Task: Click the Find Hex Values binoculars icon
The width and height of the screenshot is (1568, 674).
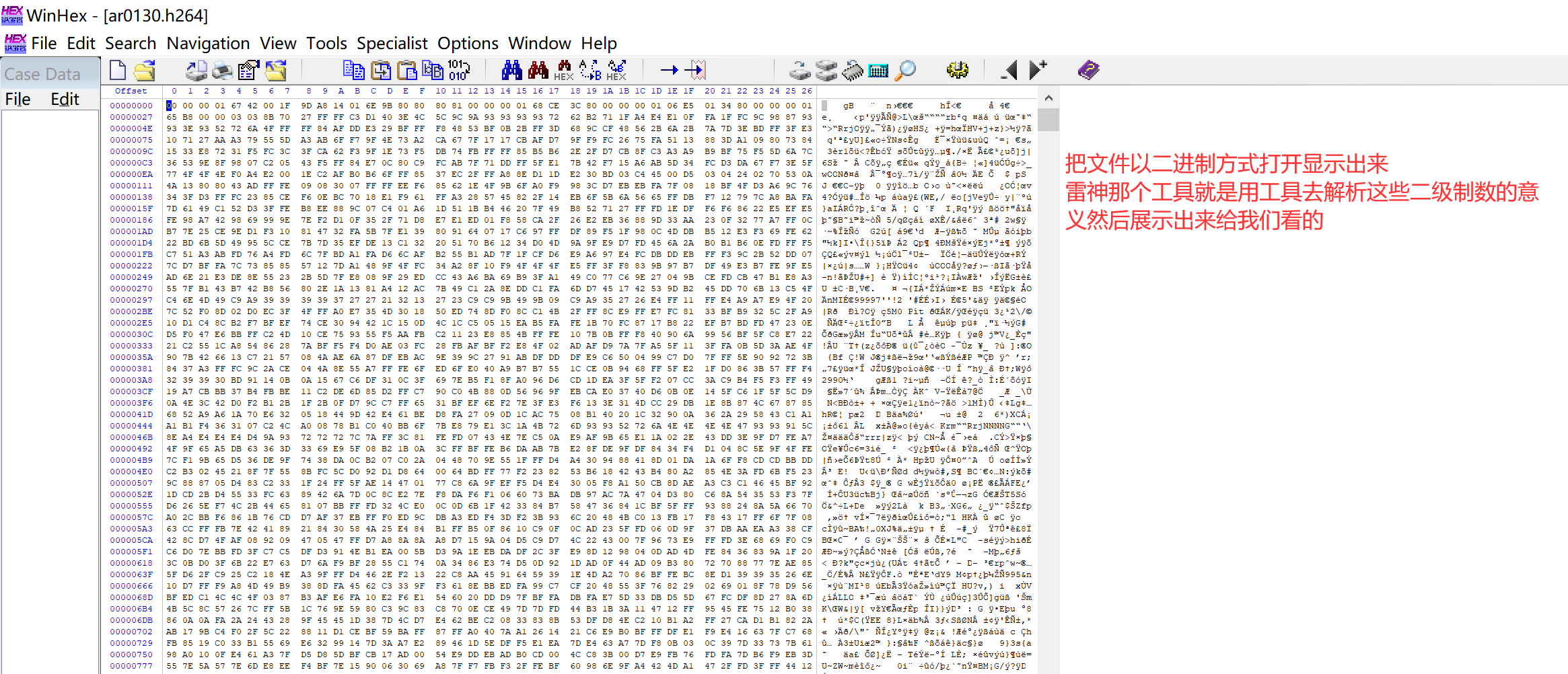Action: pyautogui.click(x=564, y=70)
